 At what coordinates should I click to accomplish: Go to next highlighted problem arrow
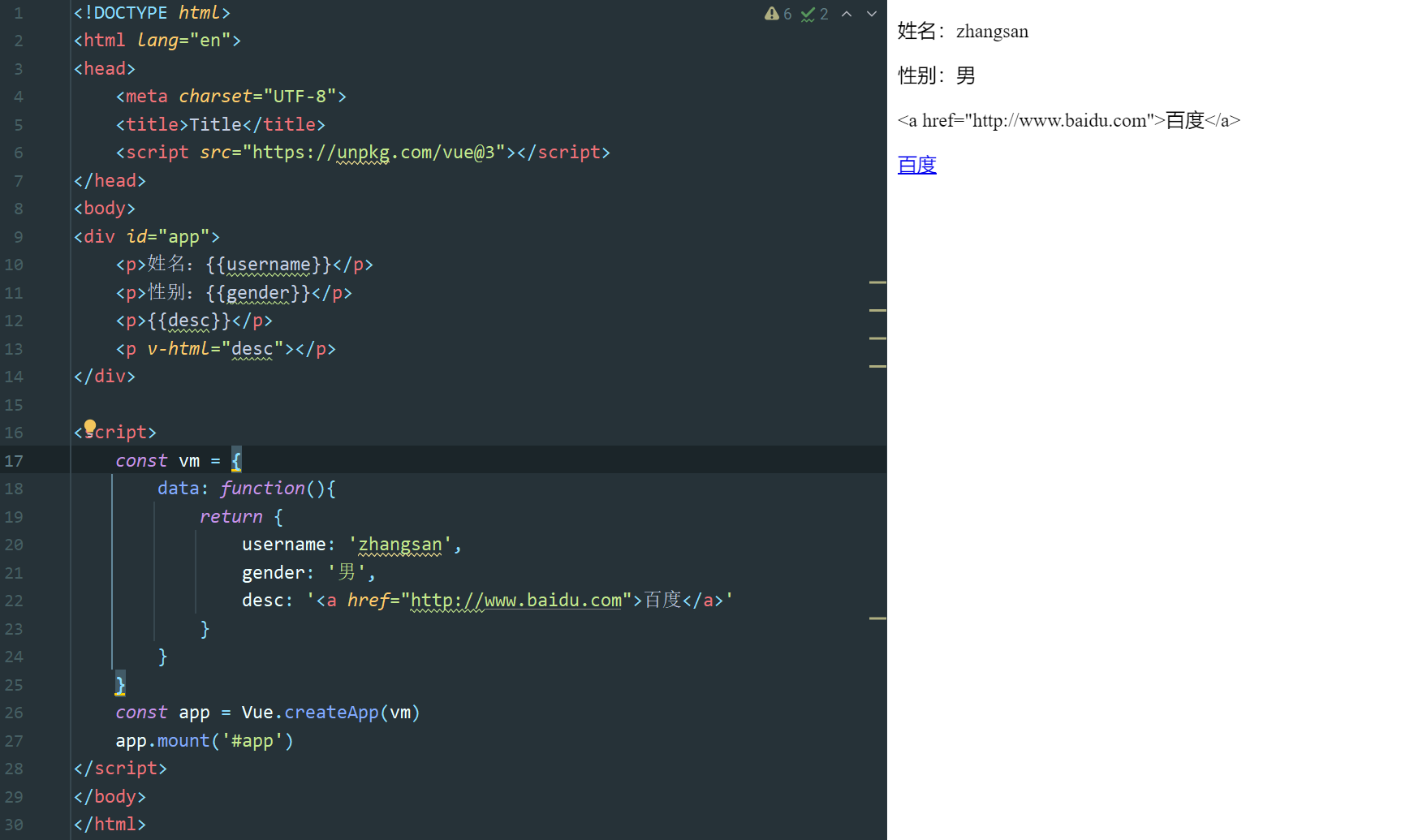(872, 14)
